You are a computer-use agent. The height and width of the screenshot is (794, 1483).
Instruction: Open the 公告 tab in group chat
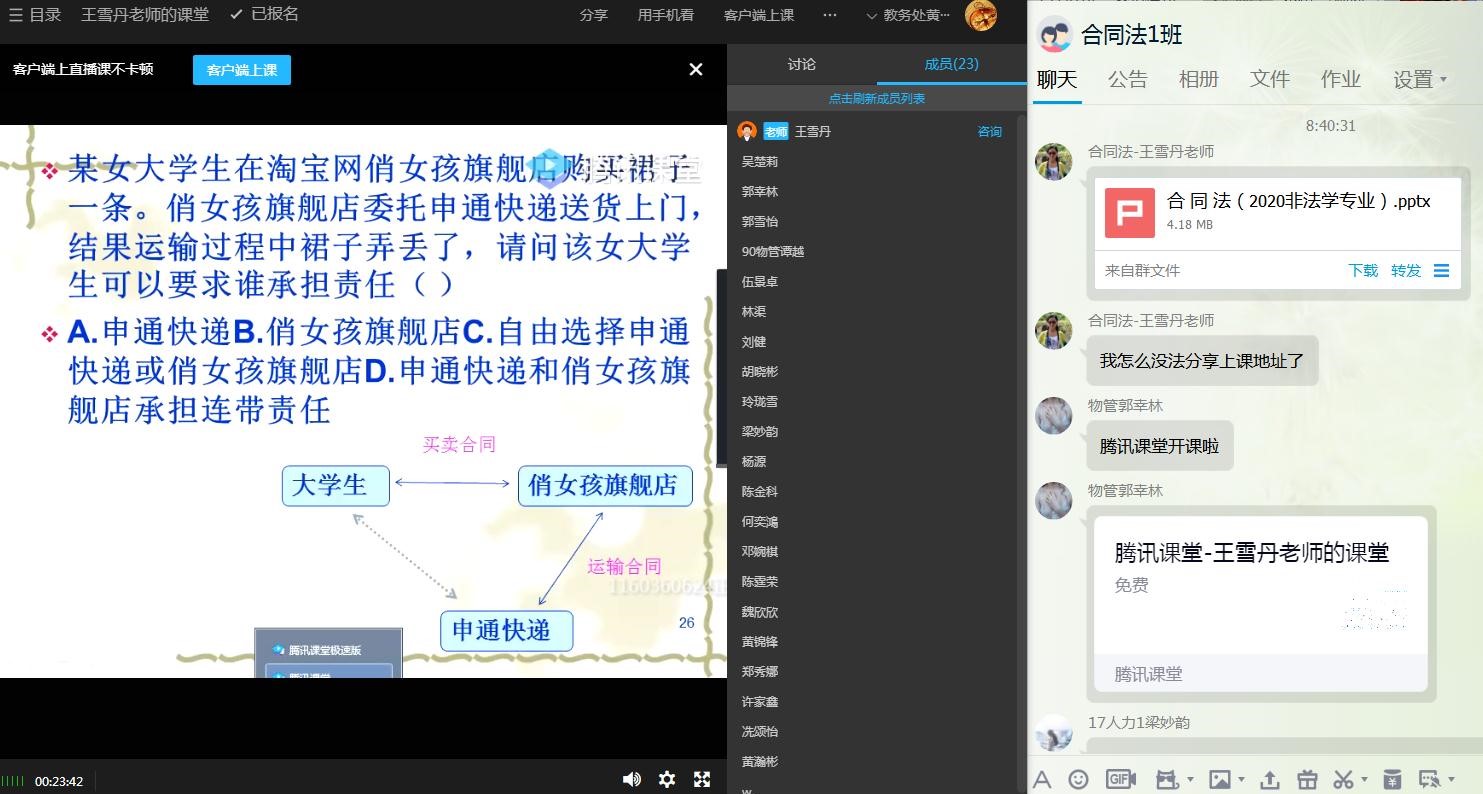coord(1127,80)
